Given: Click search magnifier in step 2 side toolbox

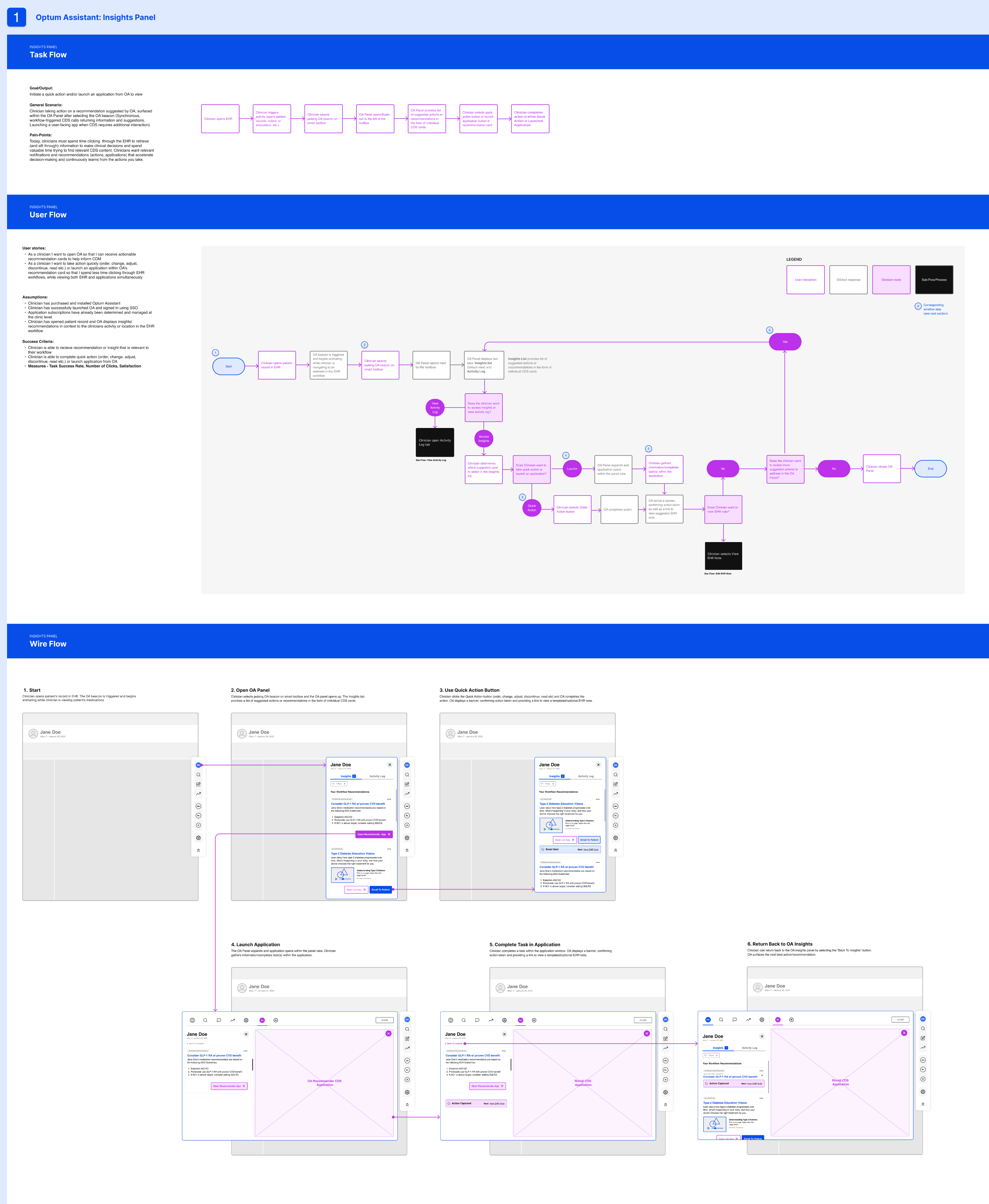Looking at the screenshot, I should click(x=407, y=774).
